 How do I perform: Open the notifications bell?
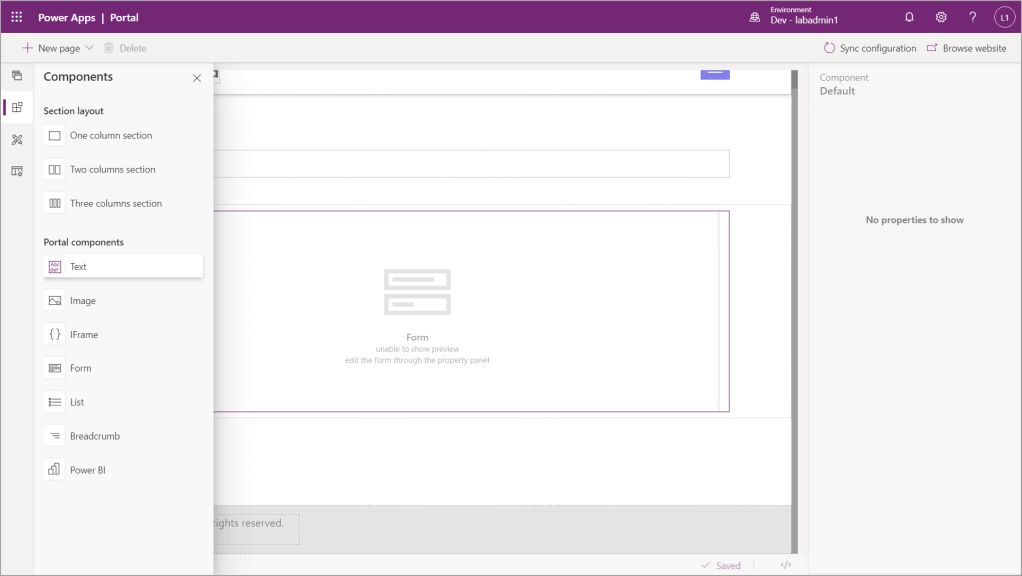[x=909, y=17]
